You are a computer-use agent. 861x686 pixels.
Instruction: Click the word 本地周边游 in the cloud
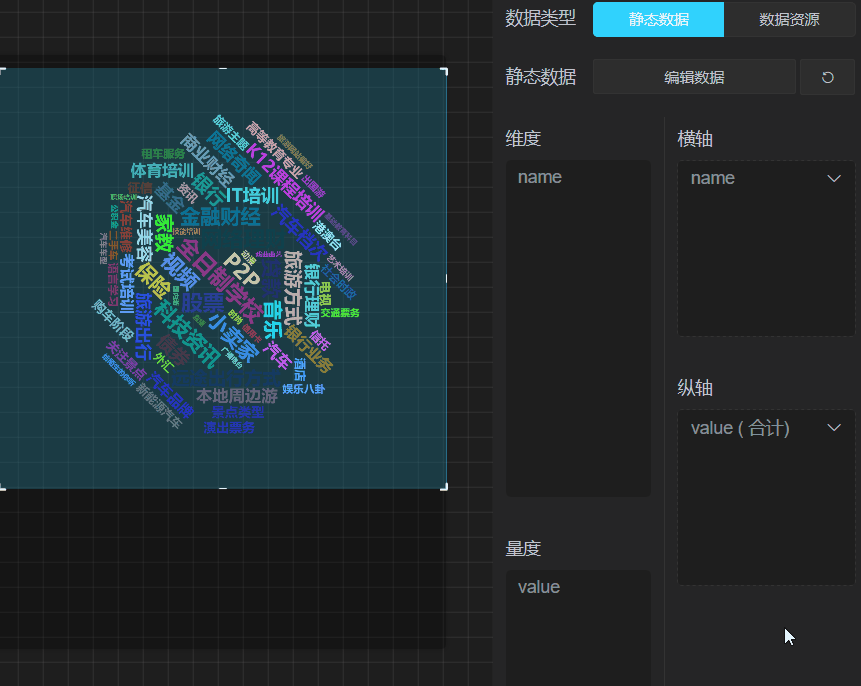237,395
